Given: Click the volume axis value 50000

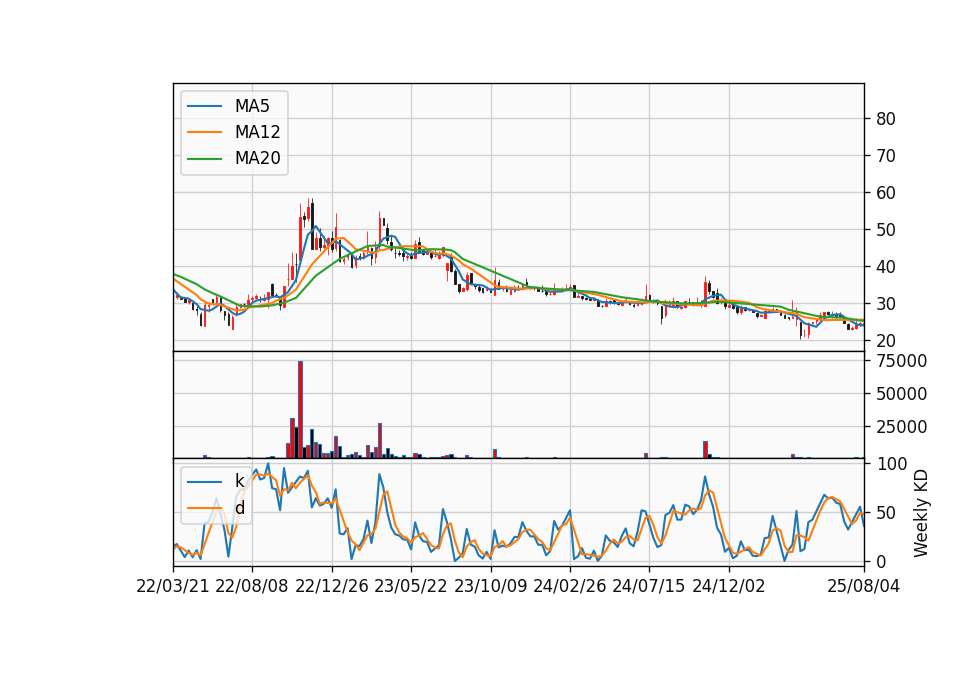Looking at the screenshot, I should click(901, 394).
